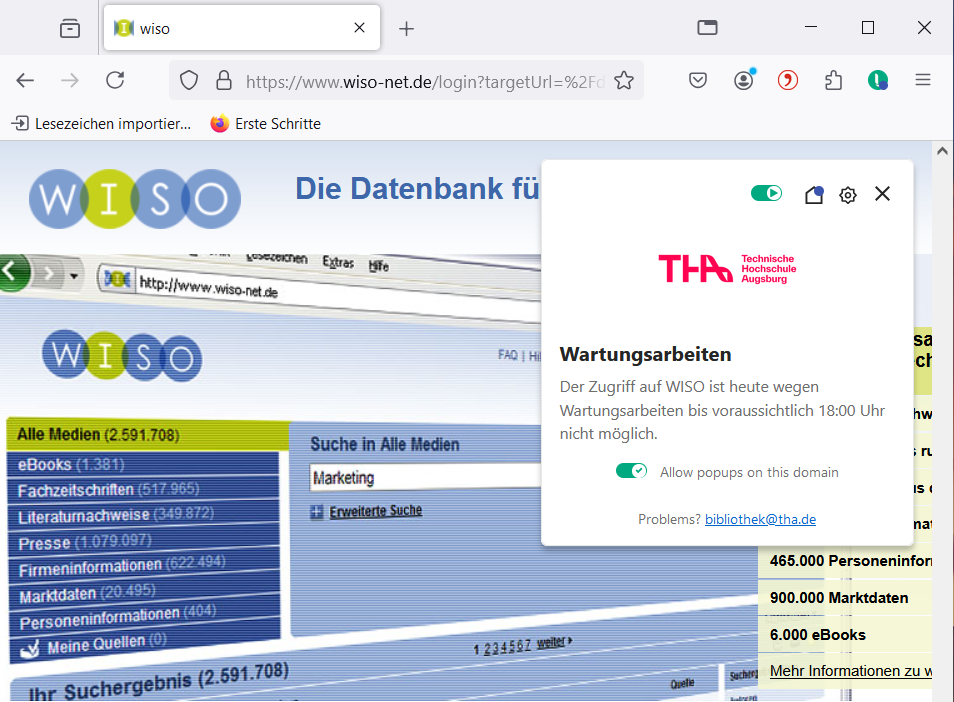Open the settings gear in the THA popup
Screen dimensions: 954x702
[x=848, y=194]
